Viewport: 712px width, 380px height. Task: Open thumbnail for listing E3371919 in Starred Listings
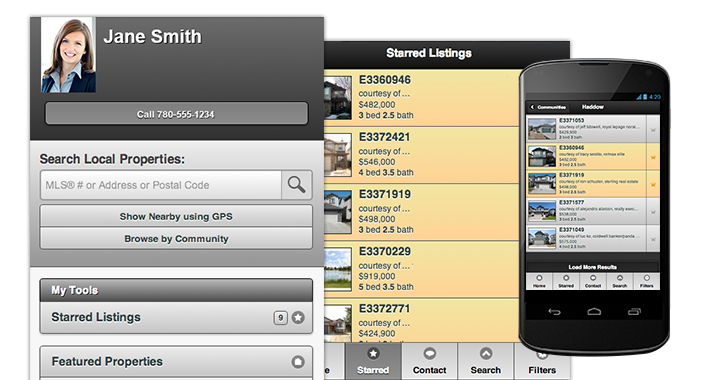(x=337, y=212)
